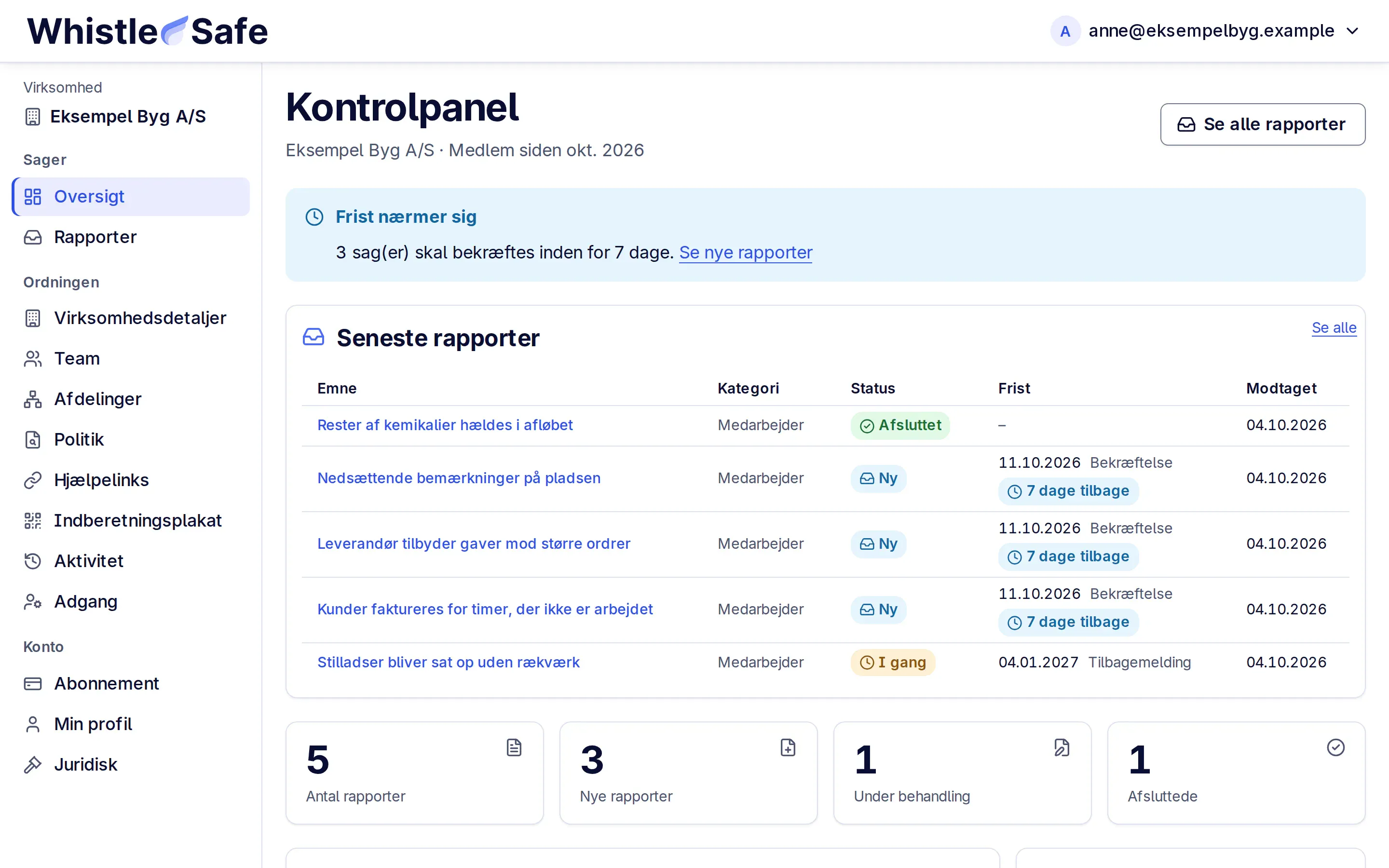Click the clock icon in deadline alert
Image resolution: width=1389 pixels, height=868 pixels.
tap(314, 217)
